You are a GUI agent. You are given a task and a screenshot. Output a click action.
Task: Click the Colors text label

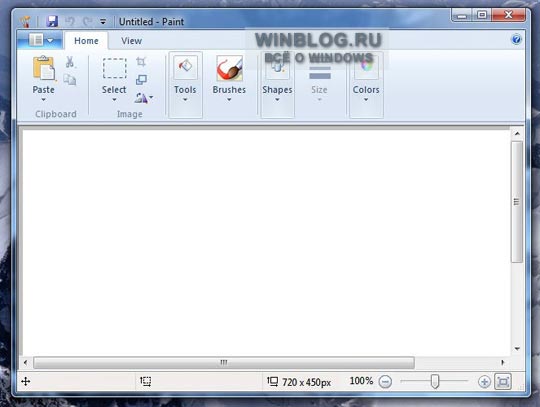tap(366, 90)
